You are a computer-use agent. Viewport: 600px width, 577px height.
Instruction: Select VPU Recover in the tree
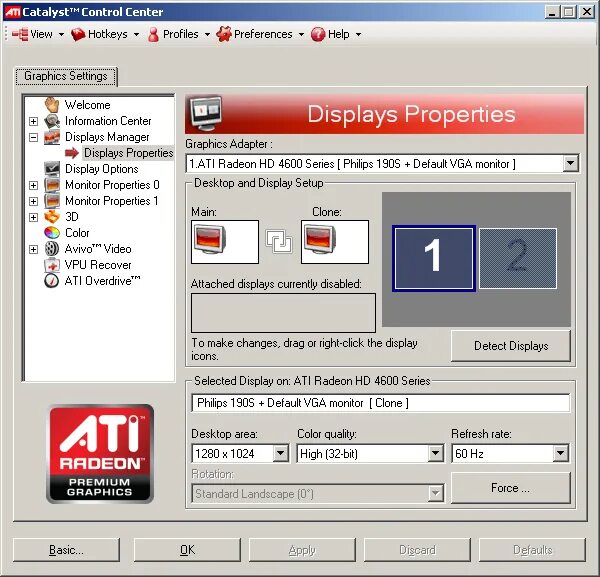coord(98,265)
